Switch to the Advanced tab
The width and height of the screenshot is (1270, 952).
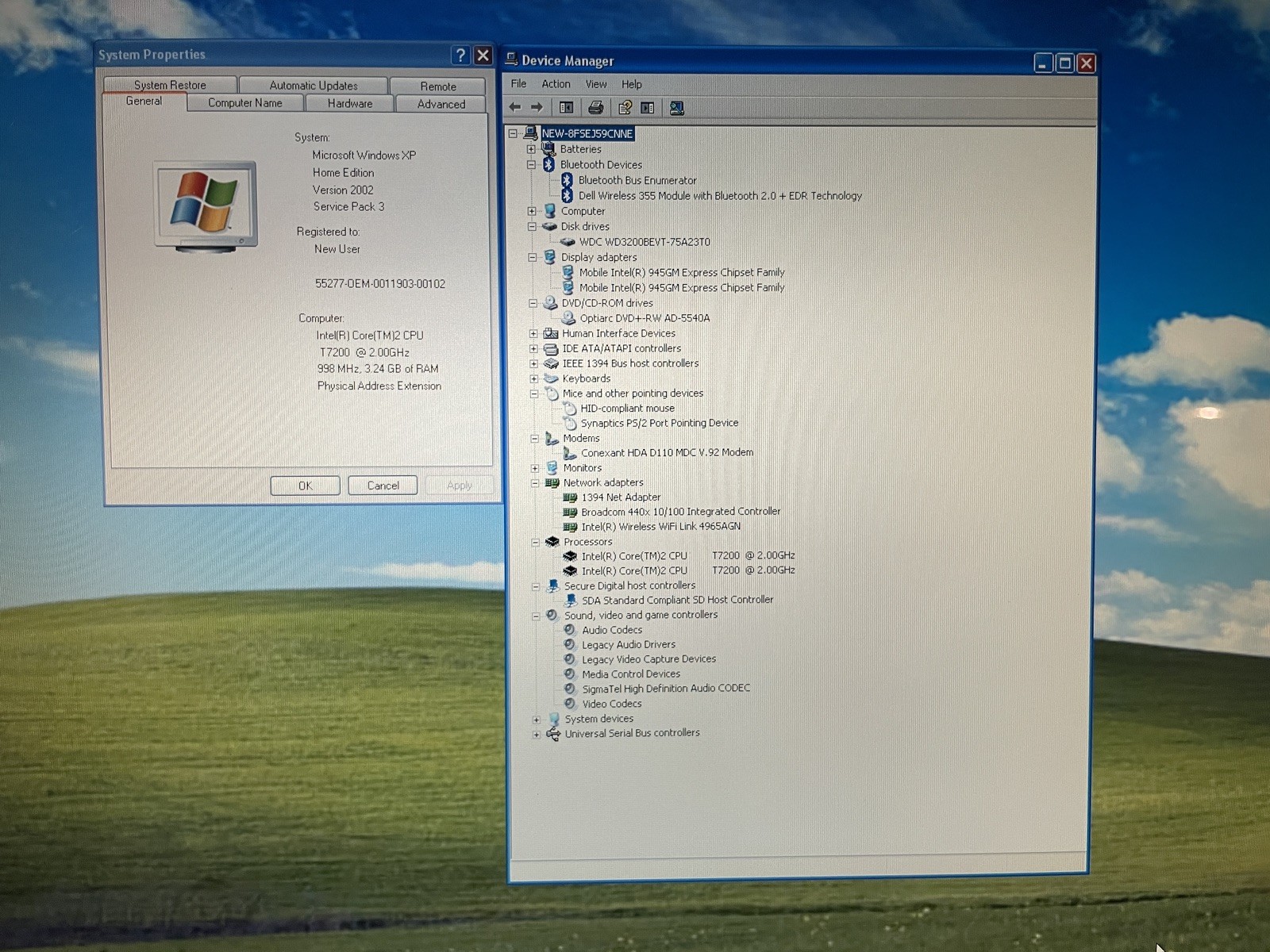point(441,104)
